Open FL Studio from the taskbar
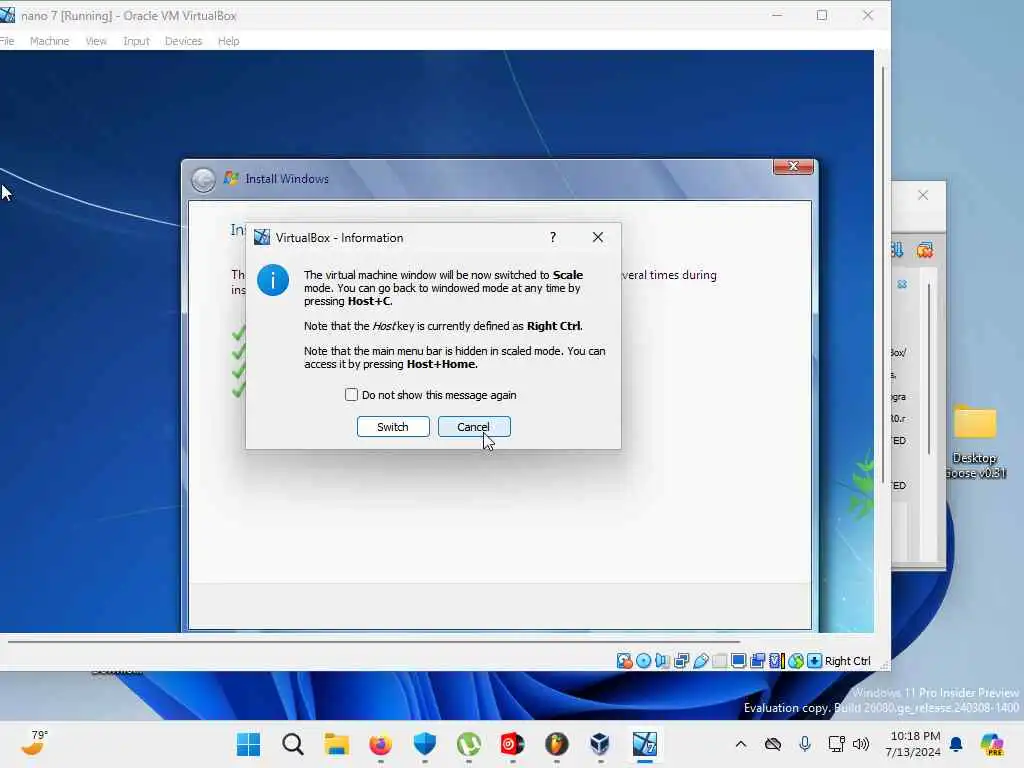Image resolution: width=1024 pixels, height=768 pixels. click(556, 744)
